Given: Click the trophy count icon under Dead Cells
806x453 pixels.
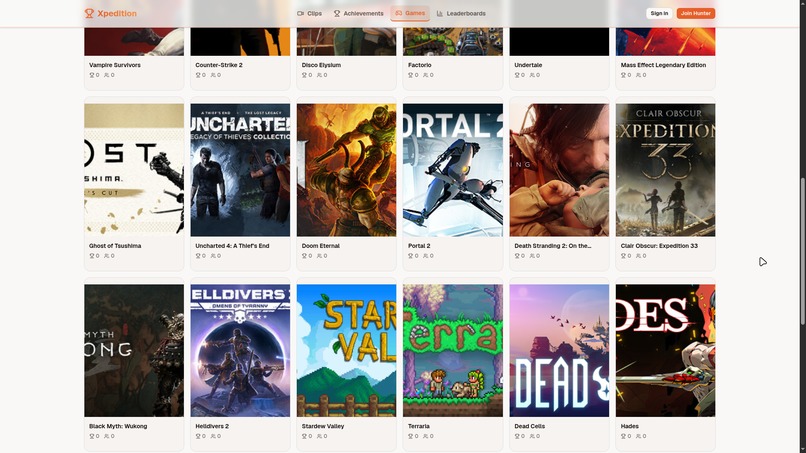Looking at the screenshot, I should tap(518, 436).
